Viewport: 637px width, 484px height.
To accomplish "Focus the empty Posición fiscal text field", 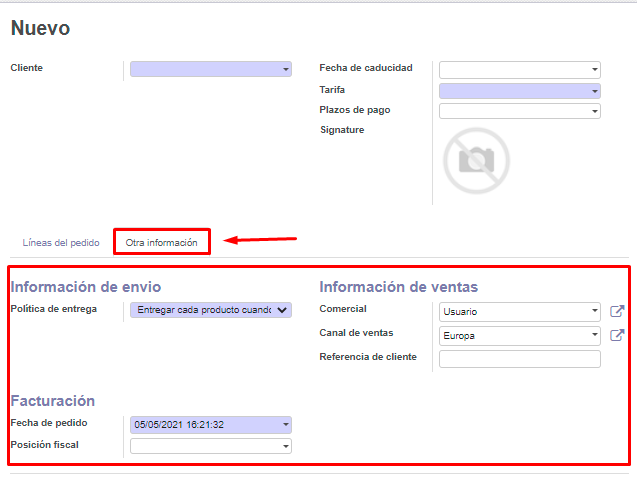I will [x=203, y=446].
